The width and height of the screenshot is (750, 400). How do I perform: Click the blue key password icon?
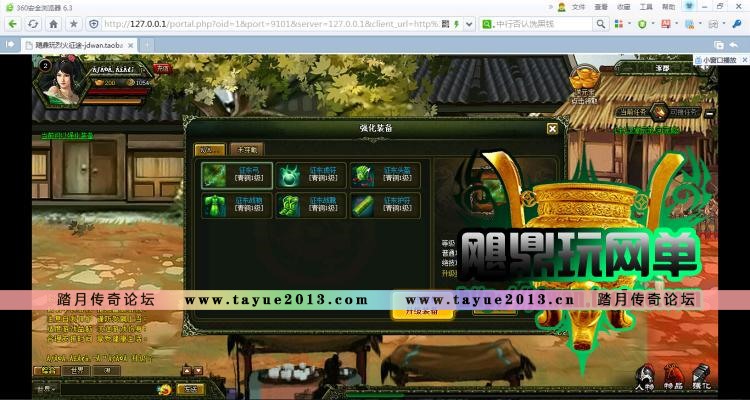tap(737, 24)
